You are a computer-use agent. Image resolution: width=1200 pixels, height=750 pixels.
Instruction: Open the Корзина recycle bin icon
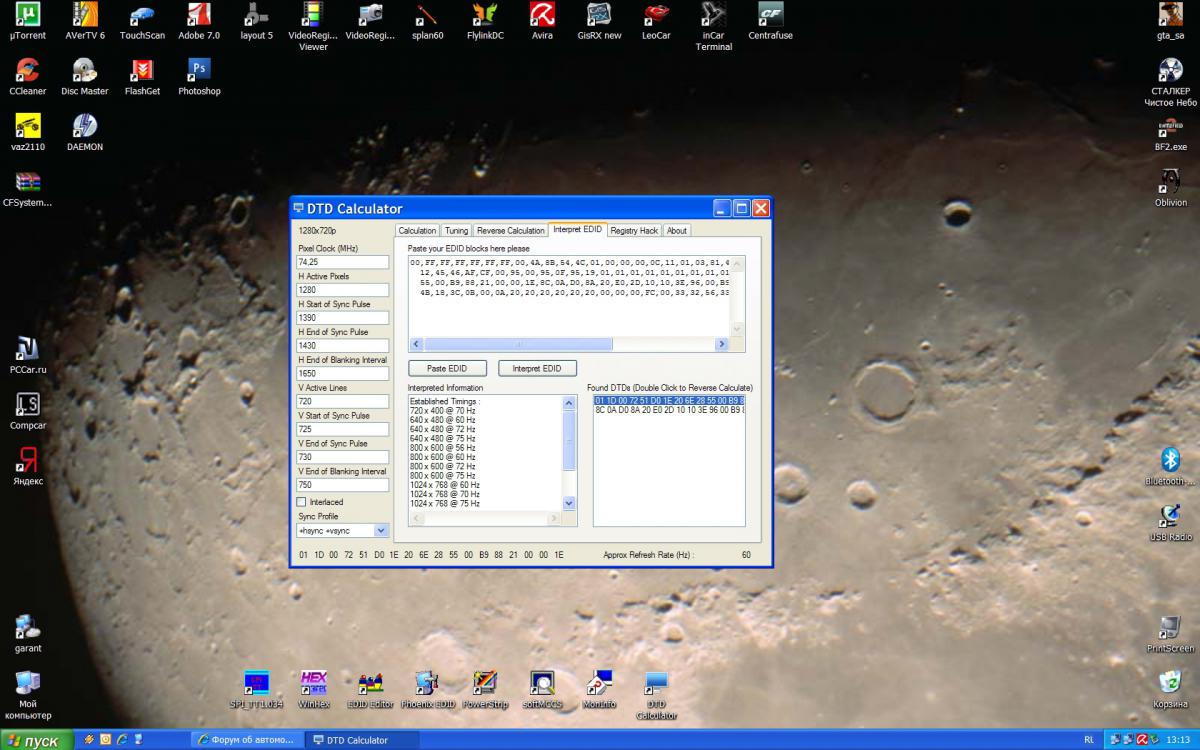[1169, 683]
